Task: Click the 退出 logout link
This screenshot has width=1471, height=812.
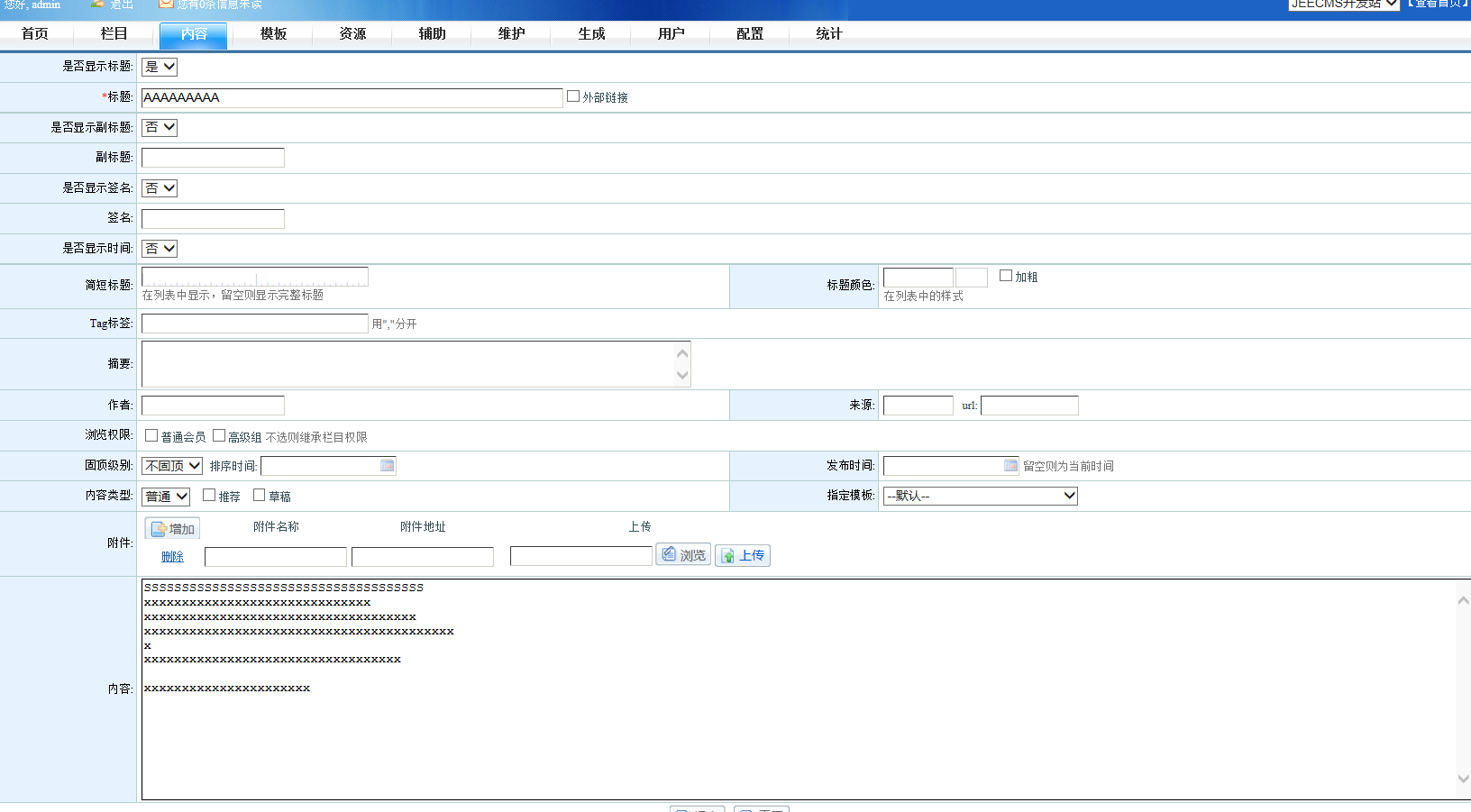Action: click(122, 5)
